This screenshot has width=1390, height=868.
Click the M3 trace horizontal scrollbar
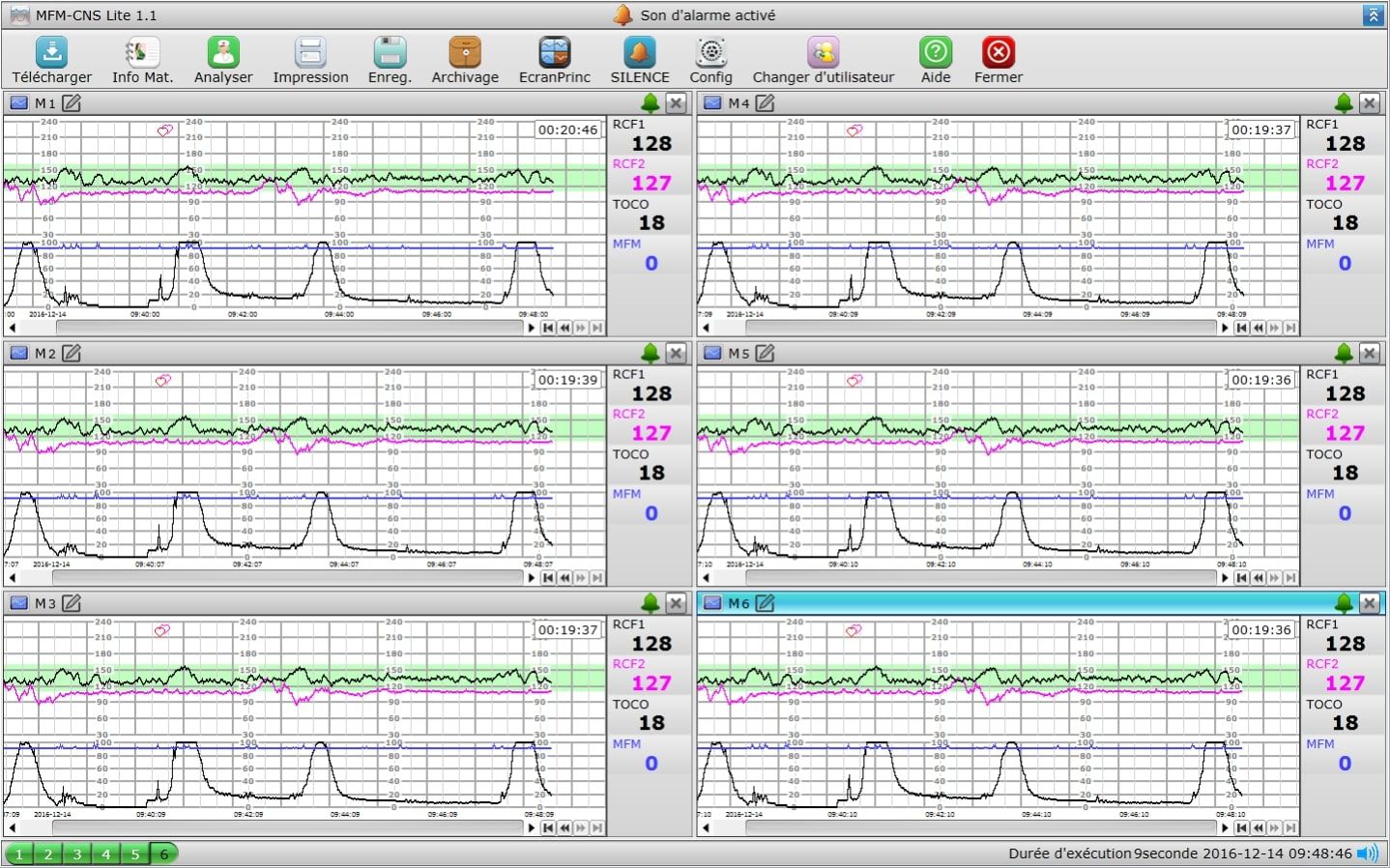[290, 828]
